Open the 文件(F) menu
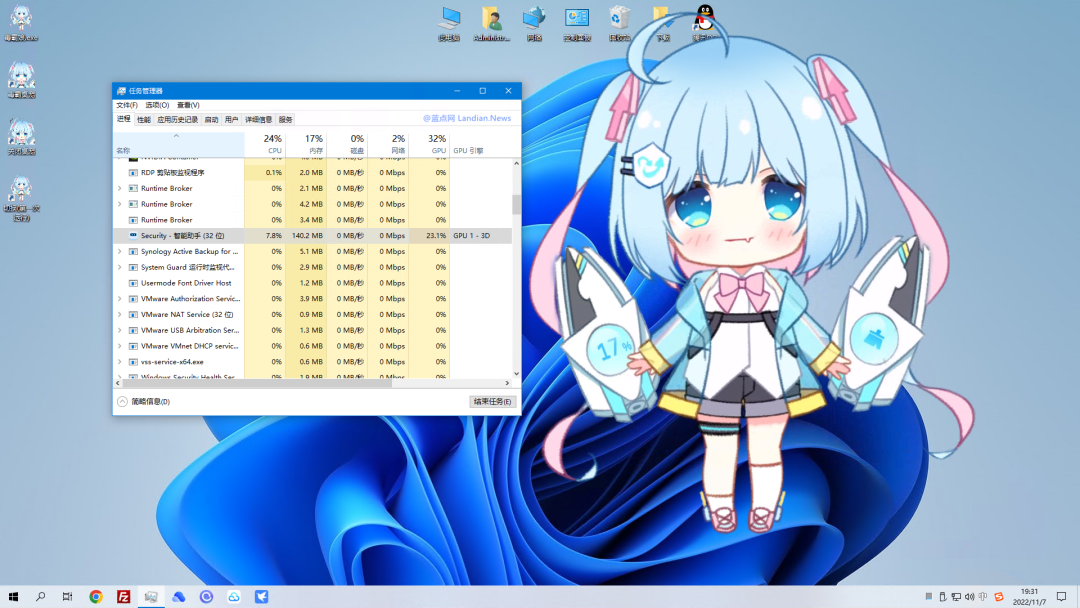 (127, 105)
